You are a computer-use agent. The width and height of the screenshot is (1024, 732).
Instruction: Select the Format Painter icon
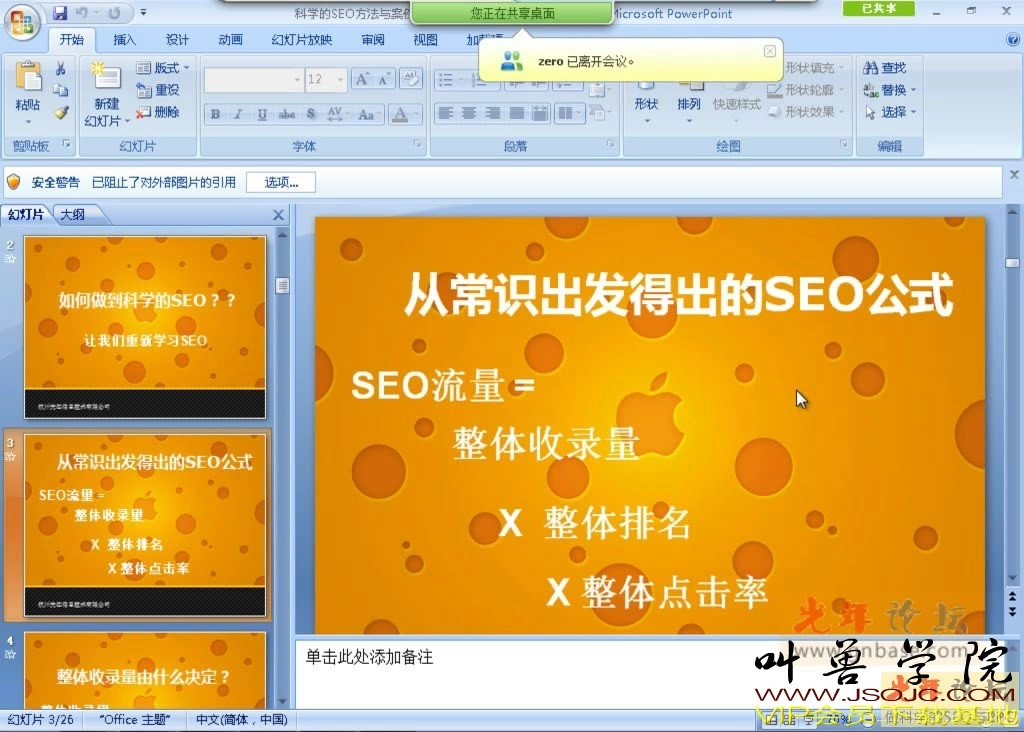tap(63, 110)
